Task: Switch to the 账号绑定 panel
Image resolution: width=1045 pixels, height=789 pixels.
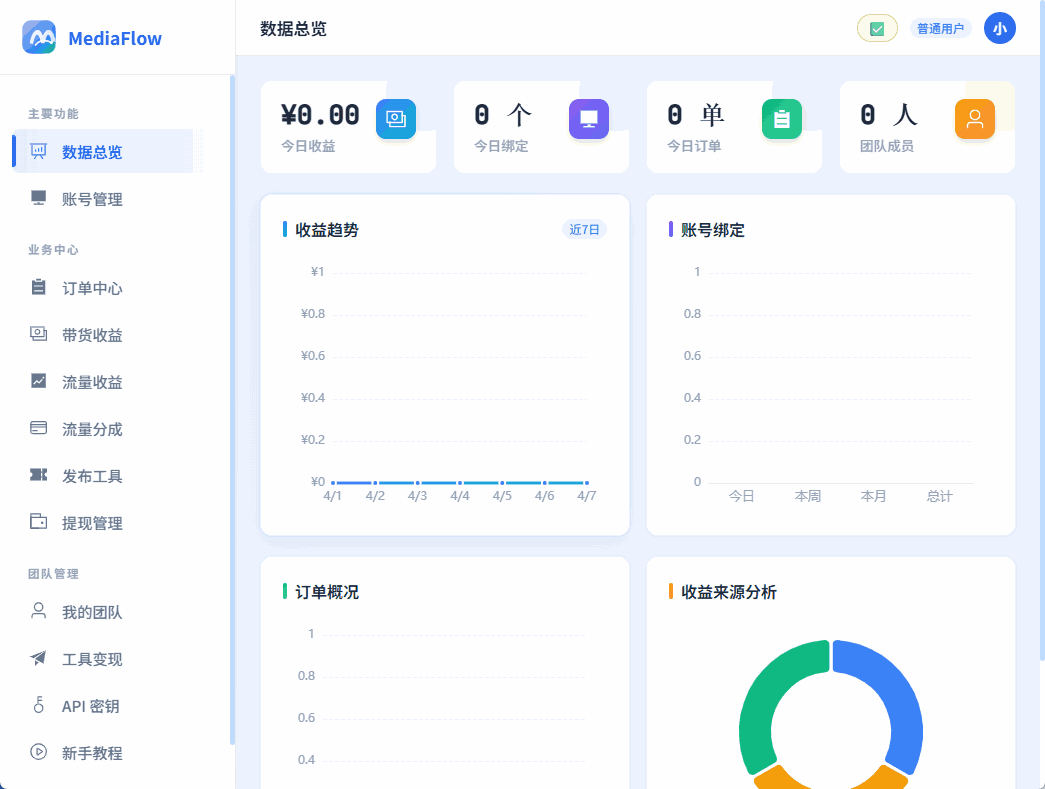Action: (711, 229)
